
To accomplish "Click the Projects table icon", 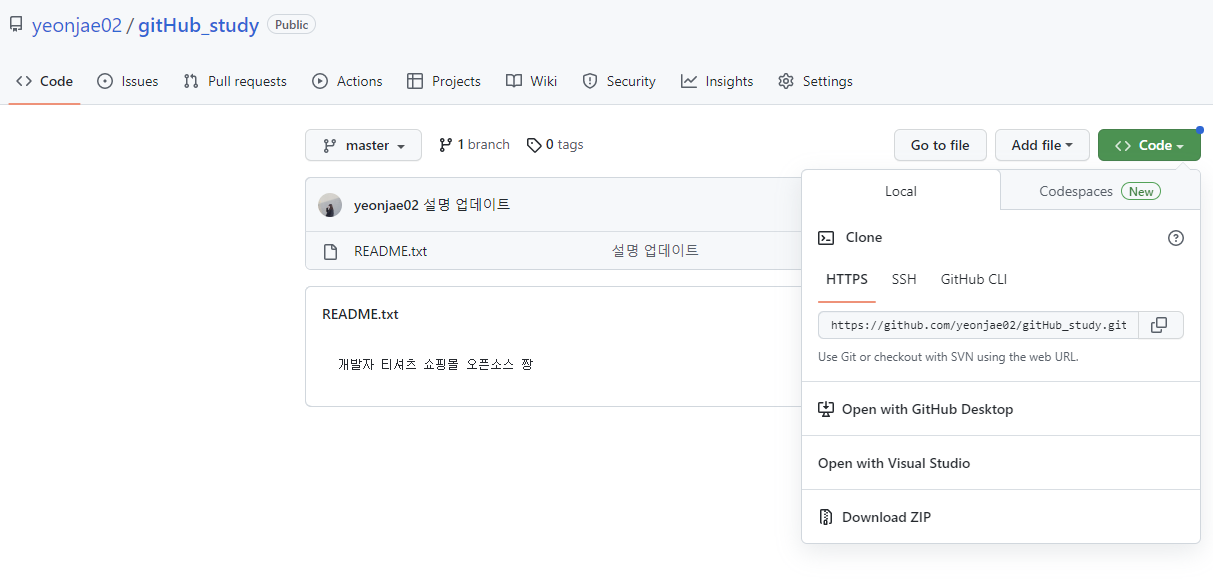I will click(415, 81).
